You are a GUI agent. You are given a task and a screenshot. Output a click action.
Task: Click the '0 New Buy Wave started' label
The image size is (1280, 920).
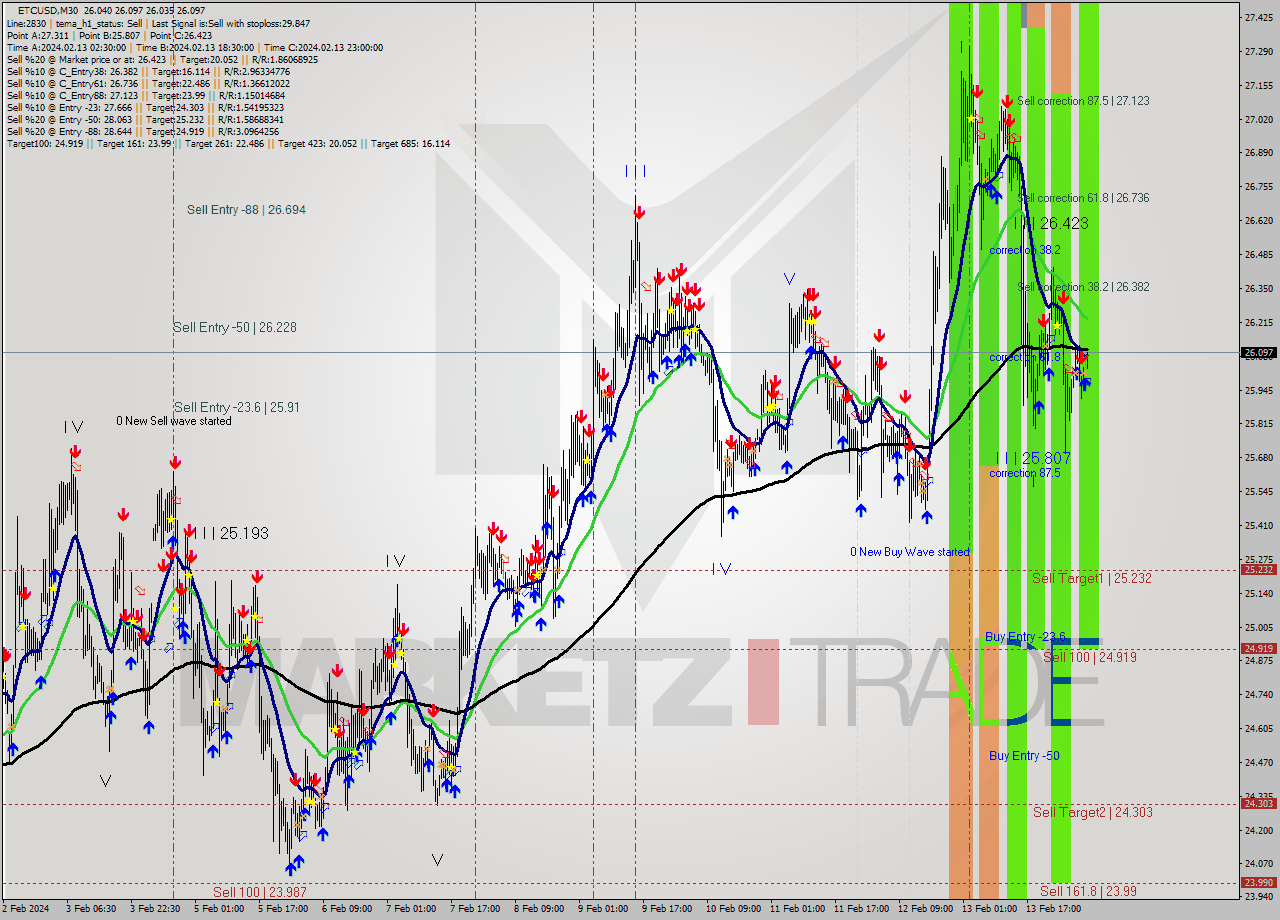click(909, 552)
